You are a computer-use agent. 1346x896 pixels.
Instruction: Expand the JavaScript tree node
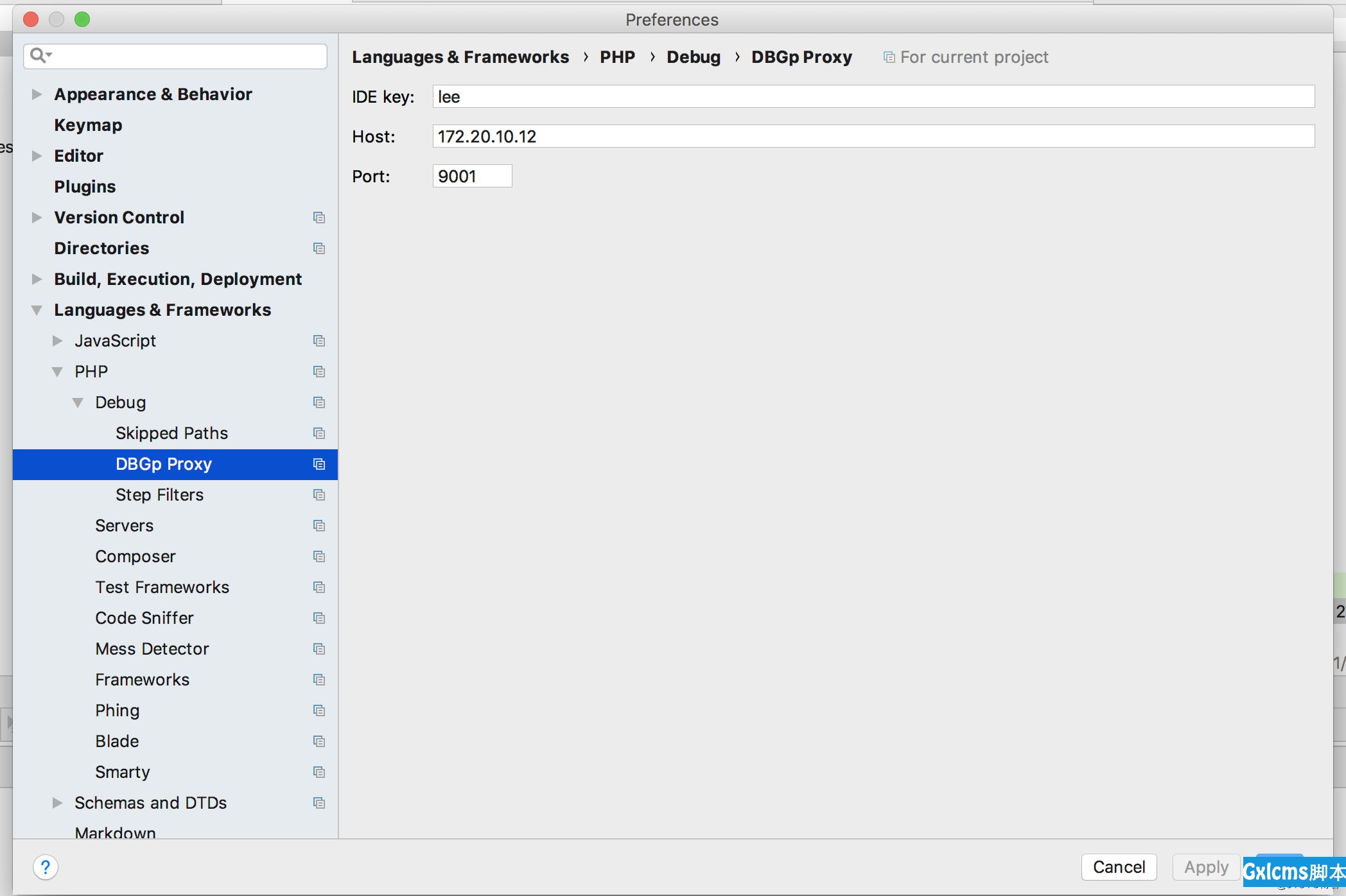tap(58, 341)
